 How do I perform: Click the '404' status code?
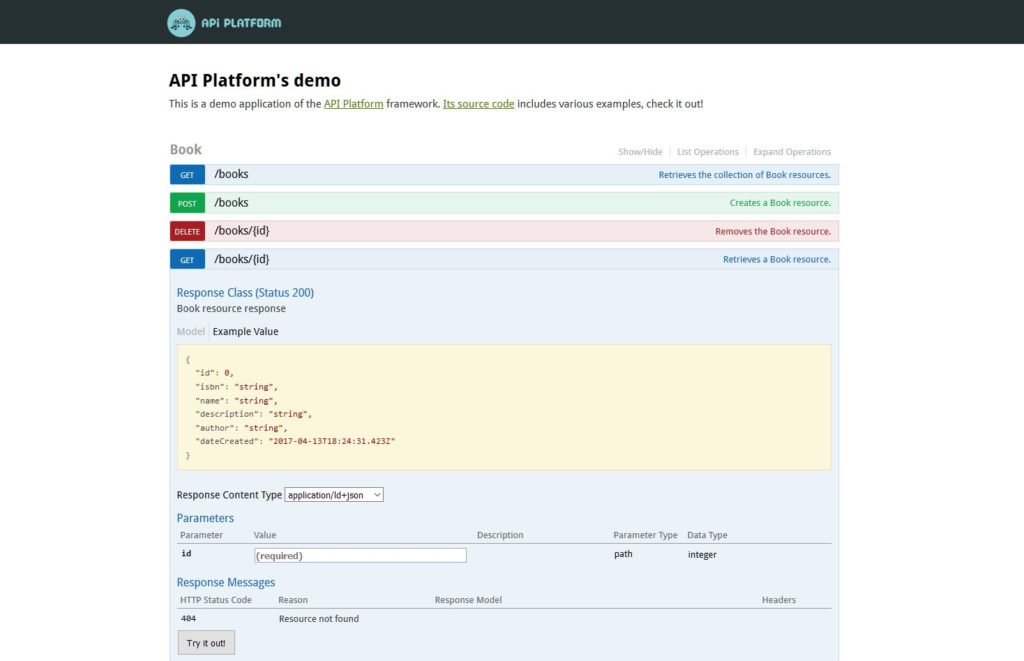(x=188, y=618)
